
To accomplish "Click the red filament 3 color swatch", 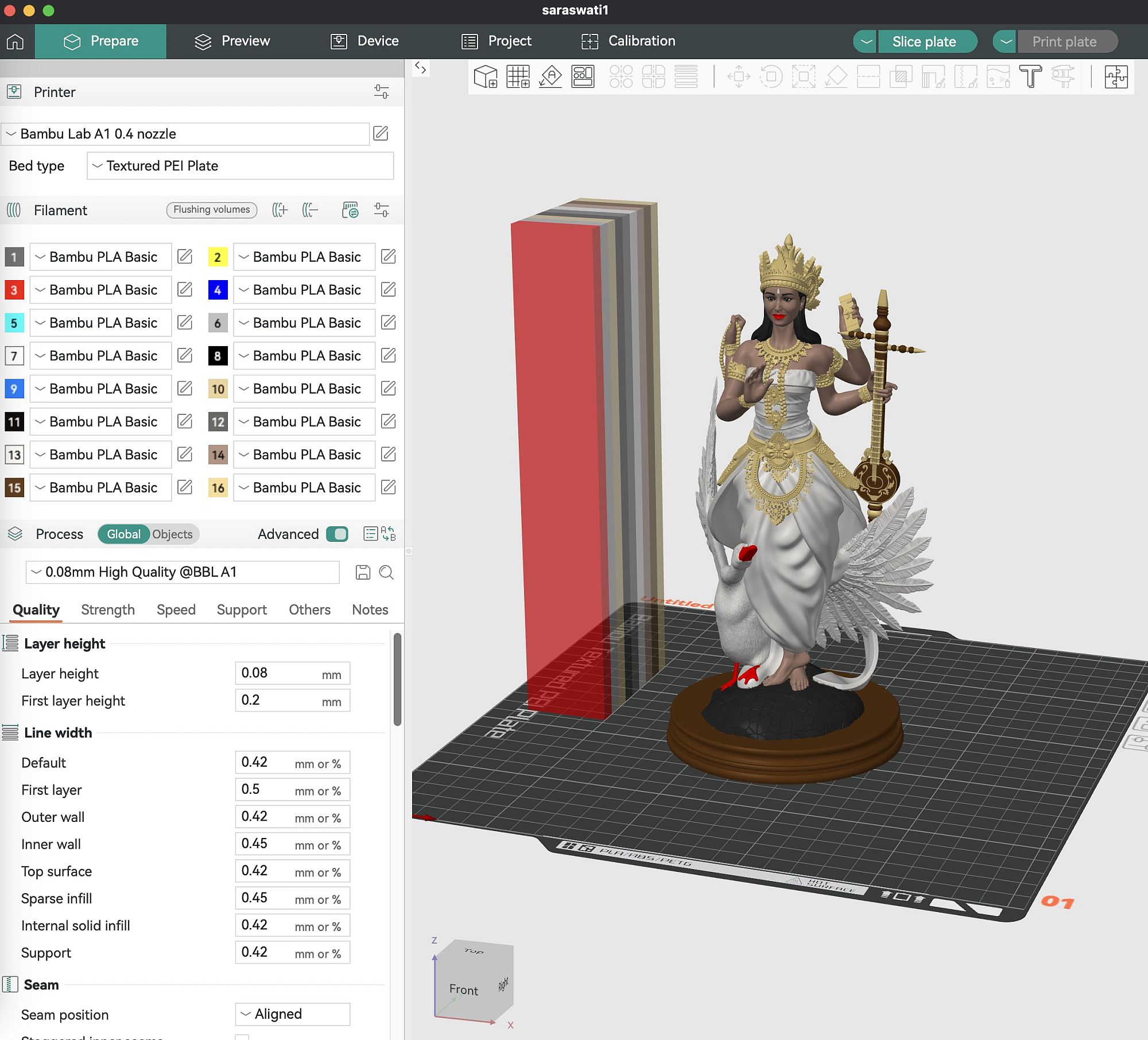I will 14,290.
